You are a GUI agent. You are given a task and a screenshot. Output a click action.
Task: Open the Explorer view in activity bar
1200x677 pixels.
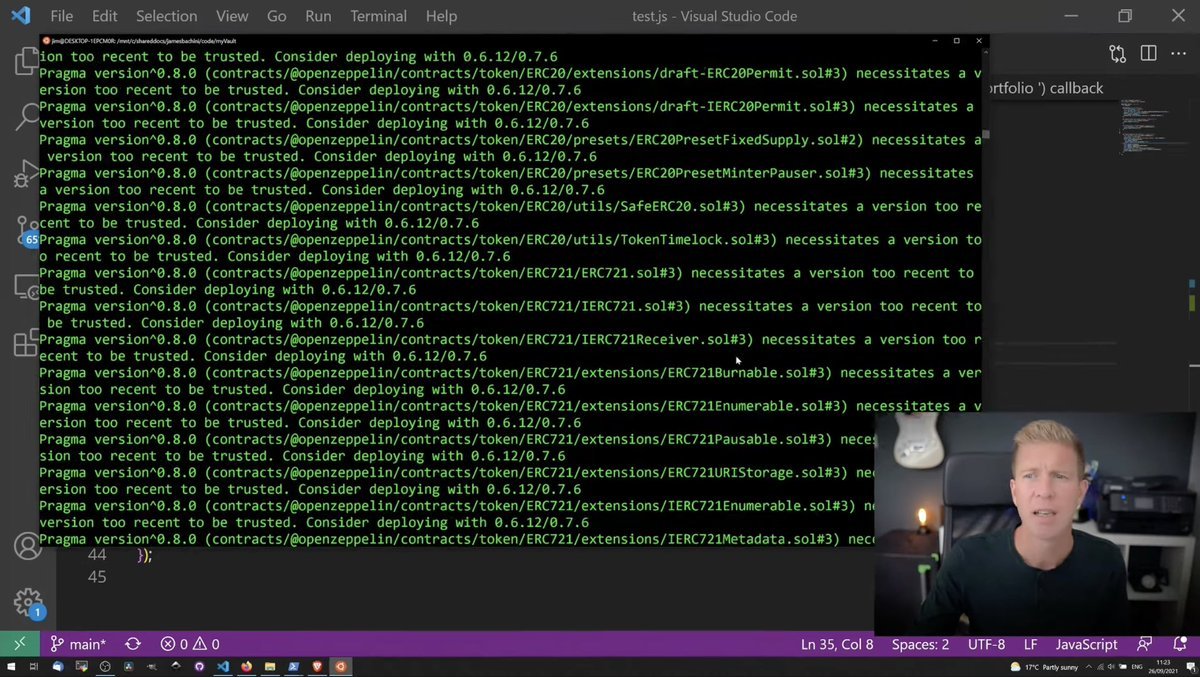(26, 63)
